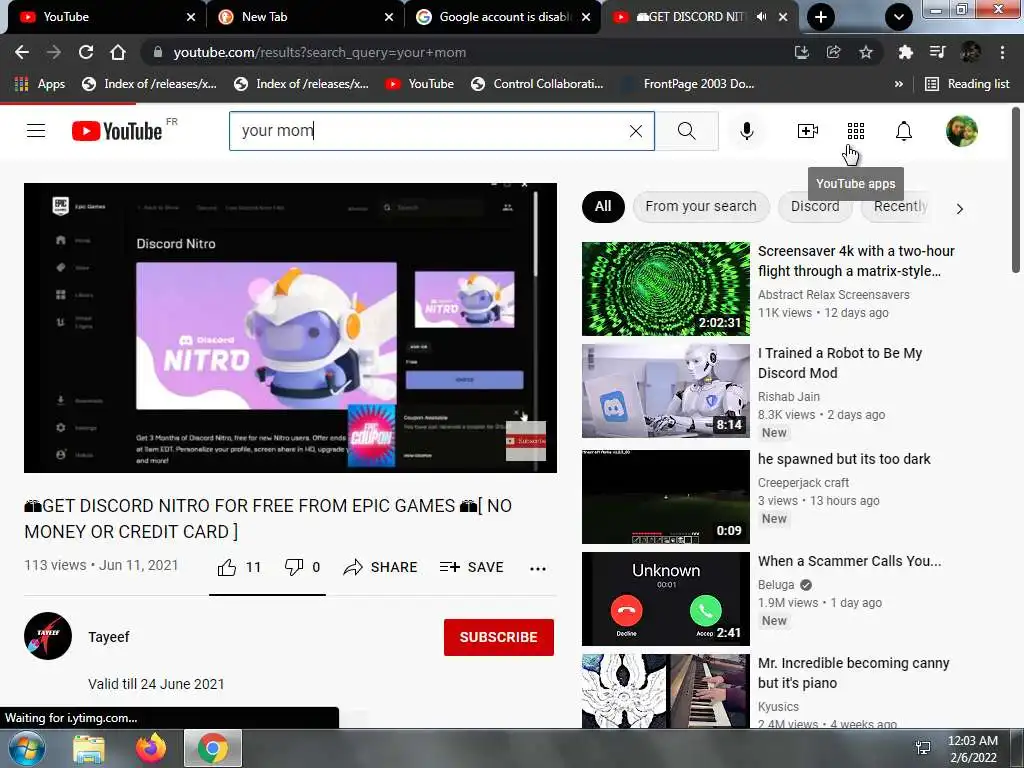Click the YouTube logo
This screenshot has height=768, width=1024.
pyautogui.click(x=117, y=131)
